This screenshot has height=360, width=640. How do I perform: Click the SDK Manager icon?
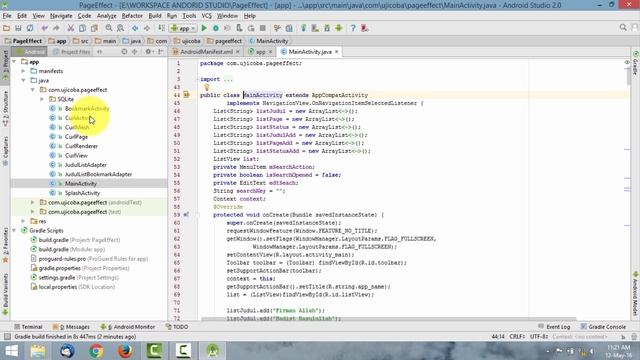327,28
